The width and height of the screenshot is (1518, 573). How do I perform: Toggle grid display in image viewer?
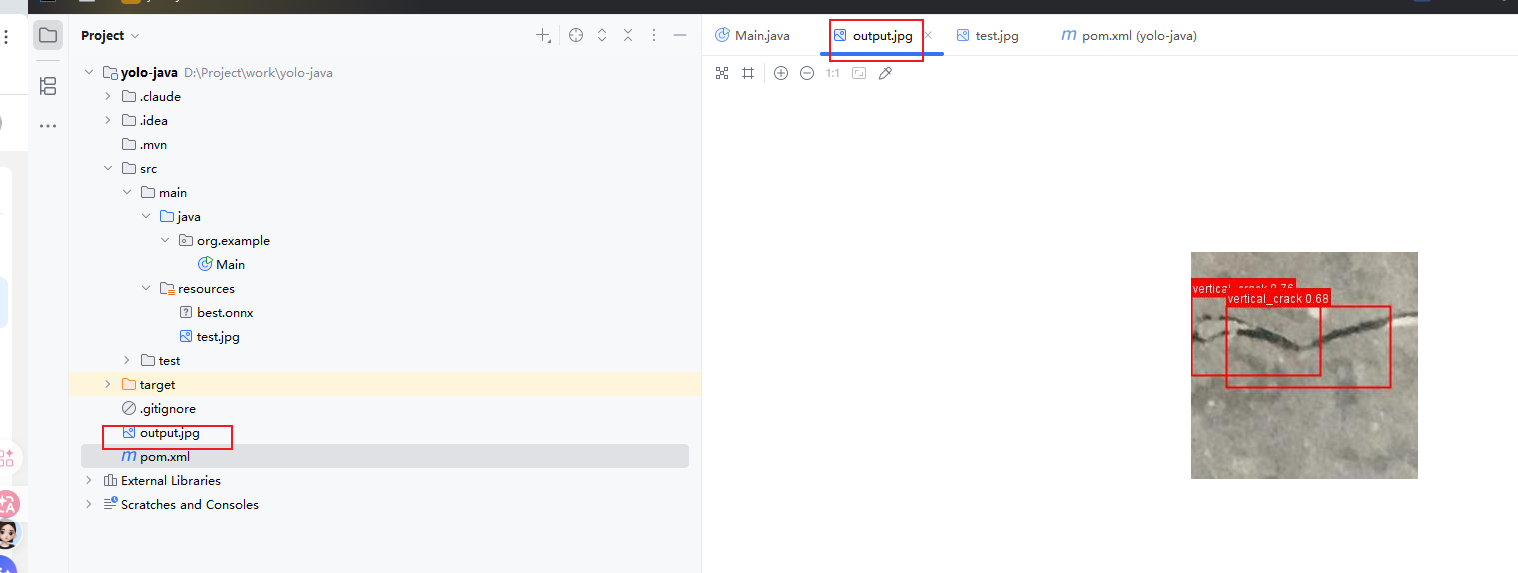748,73
